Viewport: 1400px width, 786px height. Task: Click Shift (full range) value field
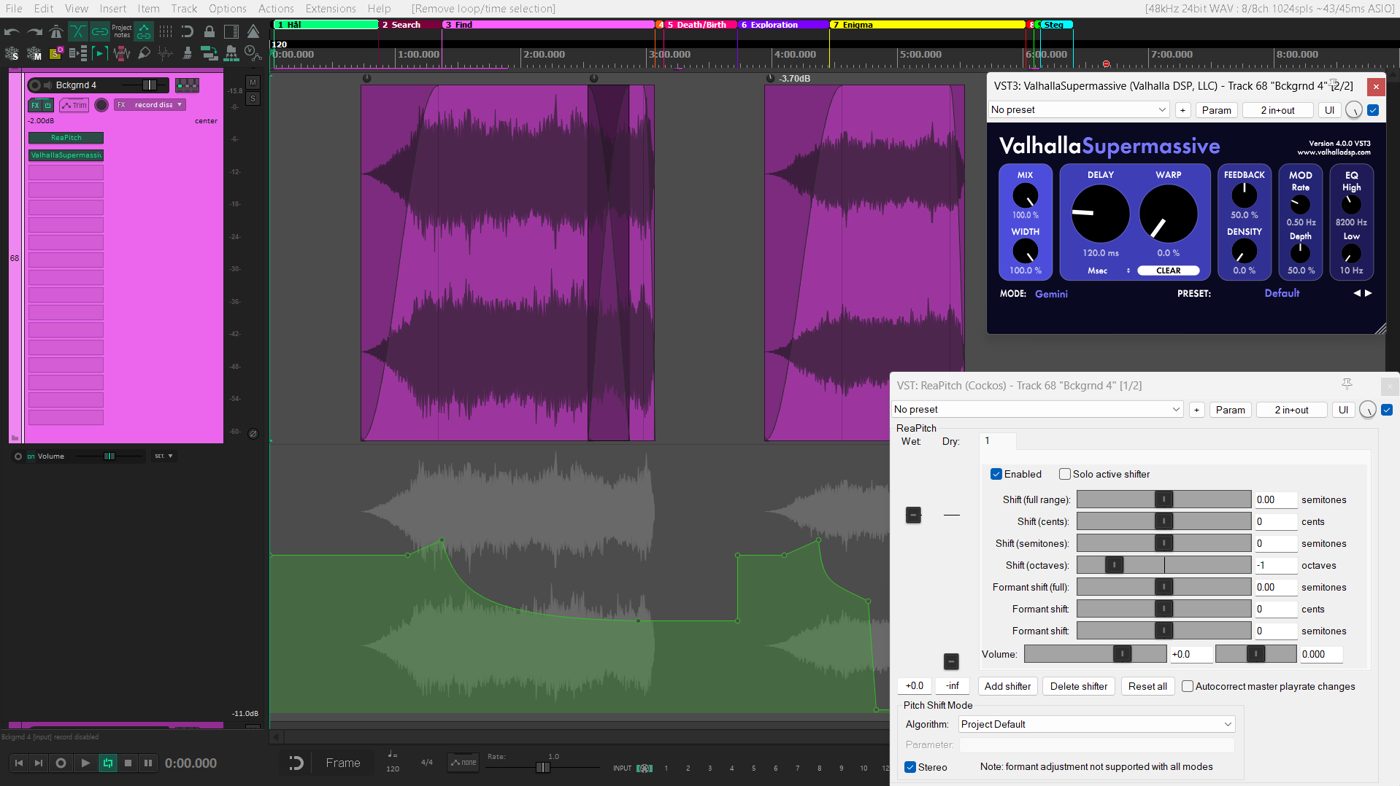[x=1275, y=500]
